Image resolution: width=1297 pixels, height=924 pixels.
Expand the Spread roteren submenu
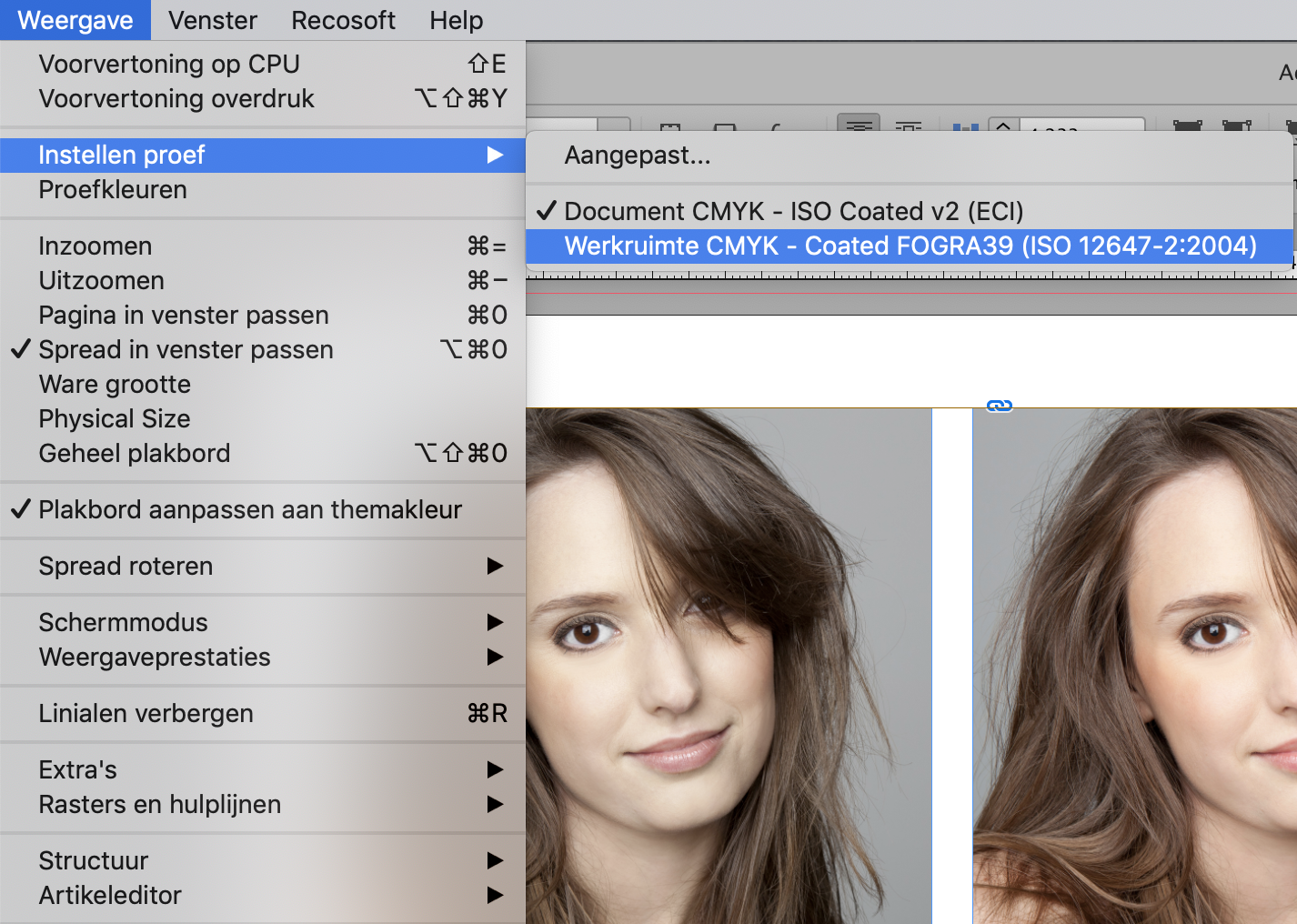(263, 566)
